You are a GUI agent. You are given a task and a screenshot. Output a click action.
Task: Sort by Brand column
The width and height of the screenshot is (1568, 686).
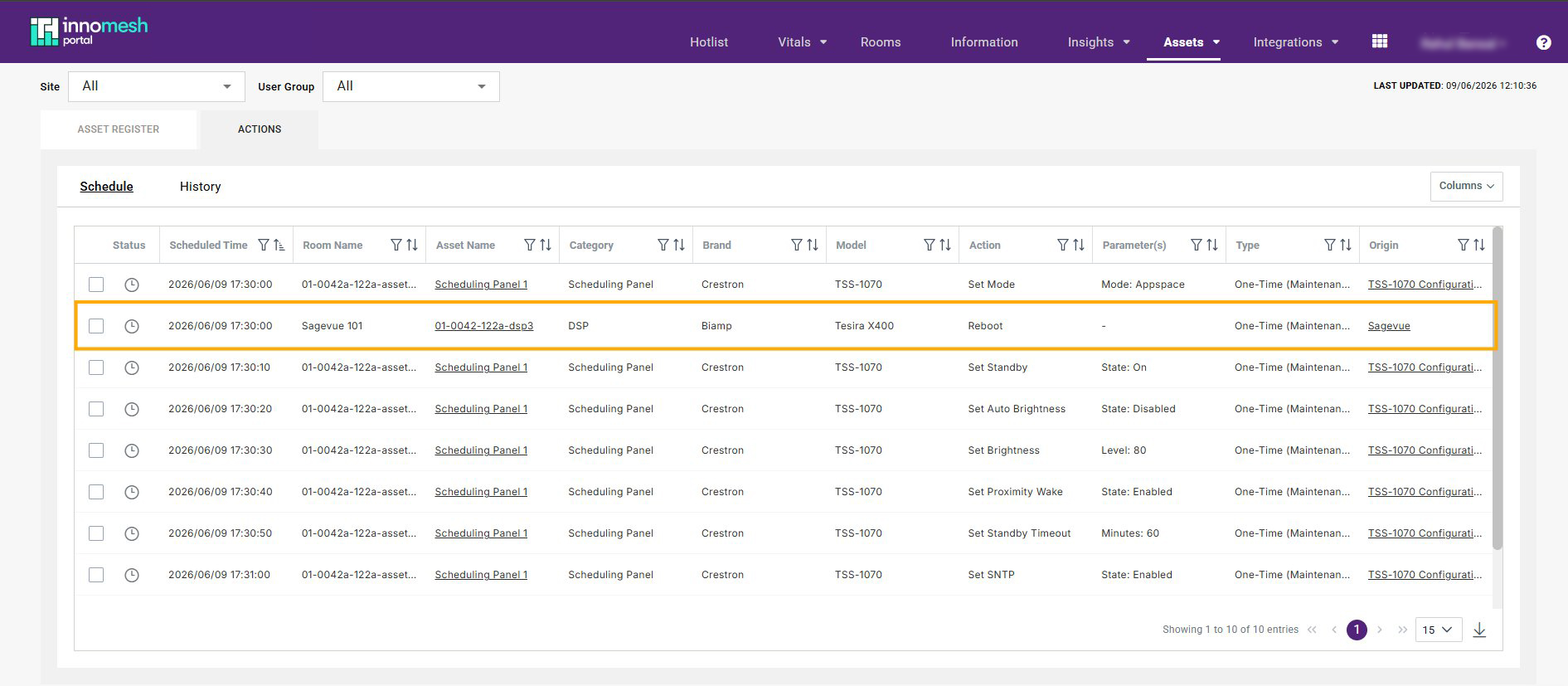click(x=813, y=245)
